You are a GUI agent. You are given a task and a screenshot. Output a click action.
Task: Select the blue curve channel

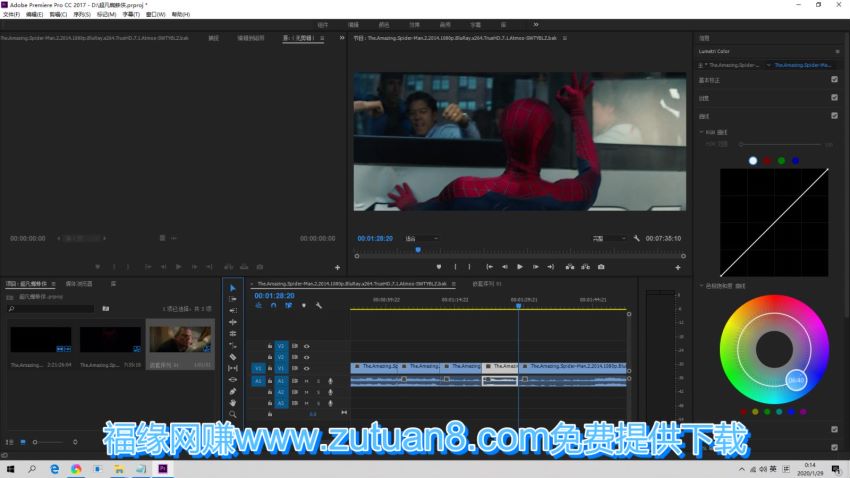[x=795, y=160]
